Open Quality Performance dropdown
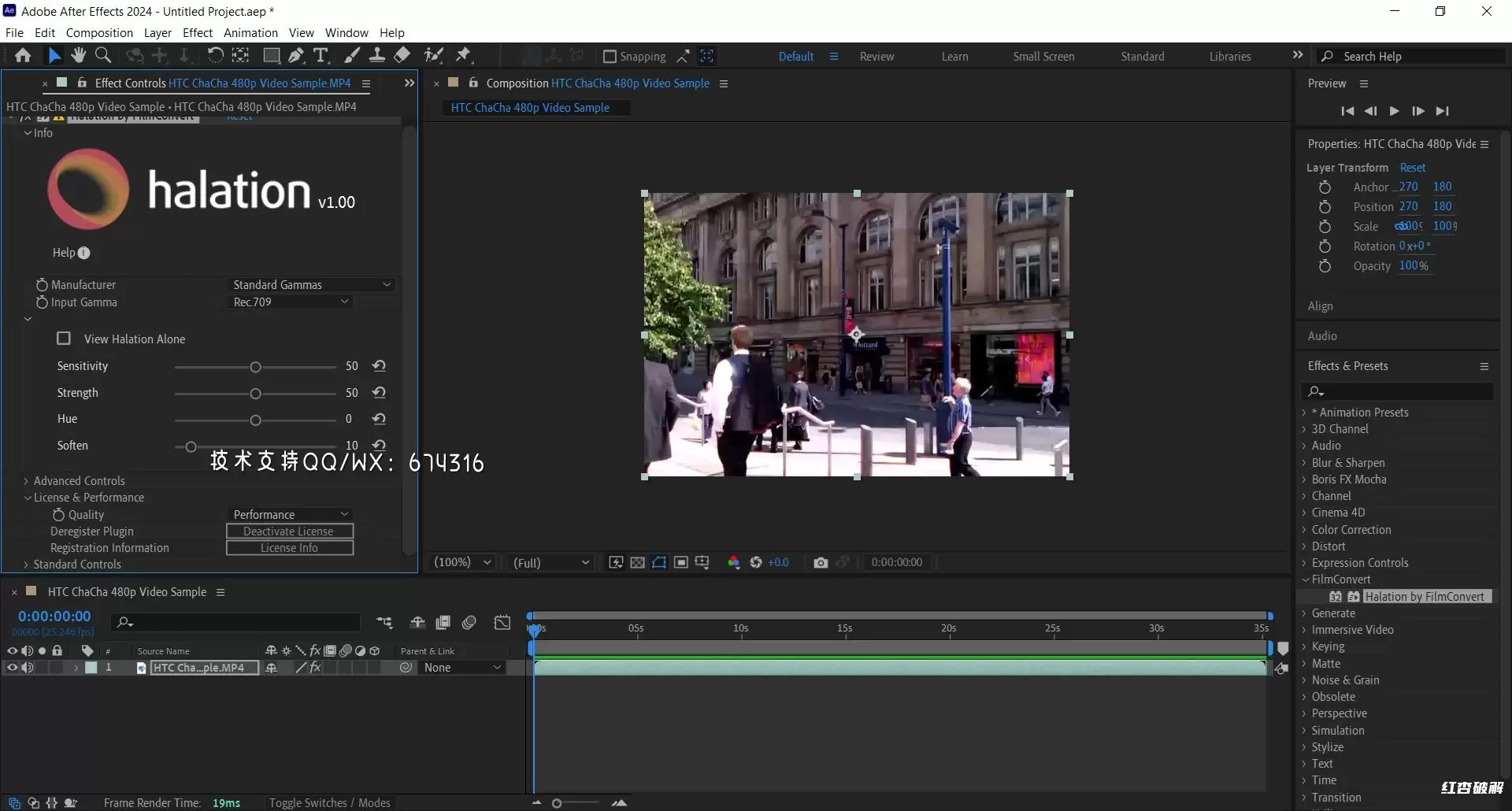The height and width of the screenshot is (811, 1512). coord(290,514)
